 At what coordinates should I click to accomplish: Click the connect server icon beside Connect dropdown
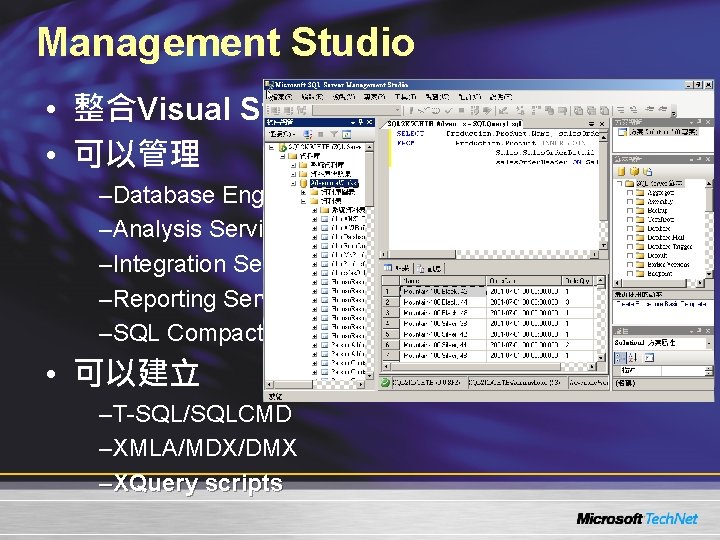point(308,134)
